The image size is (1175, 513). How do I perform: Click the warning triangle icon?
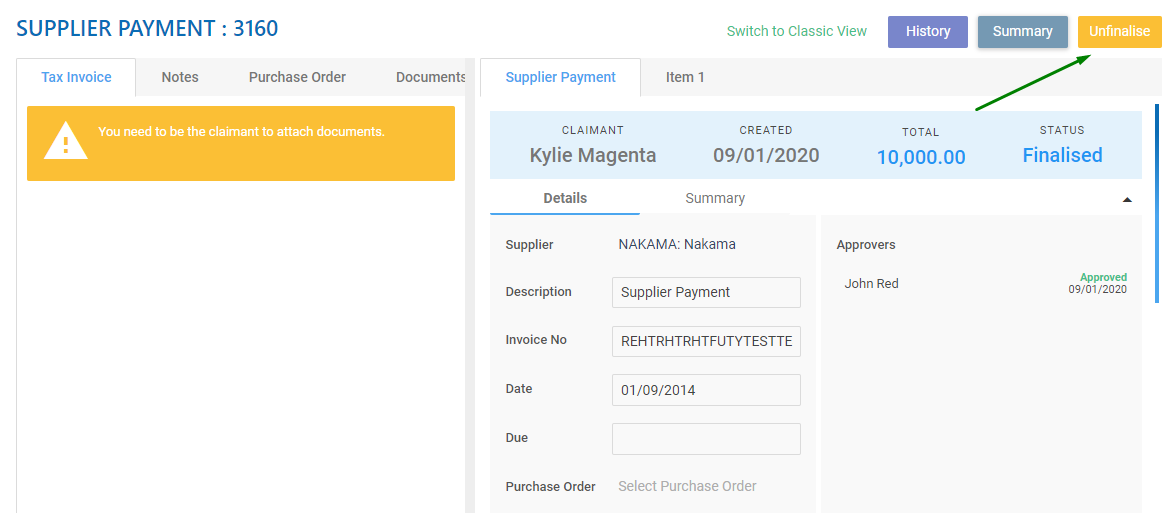(66, 141)
